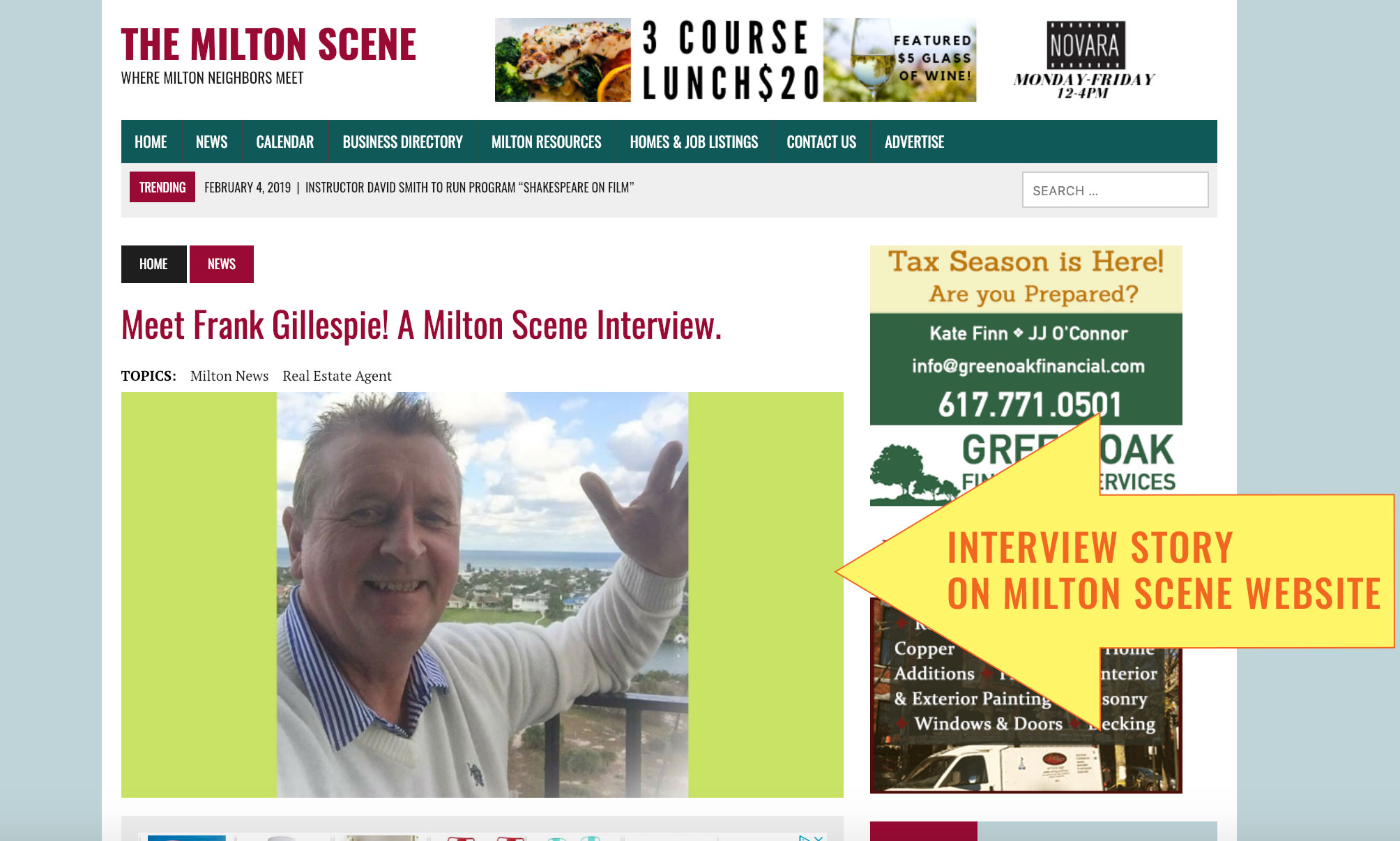
Task: Open Frank Gillespie's photo thumbnail
Action: pyautogui.click(x=482, y=595)
